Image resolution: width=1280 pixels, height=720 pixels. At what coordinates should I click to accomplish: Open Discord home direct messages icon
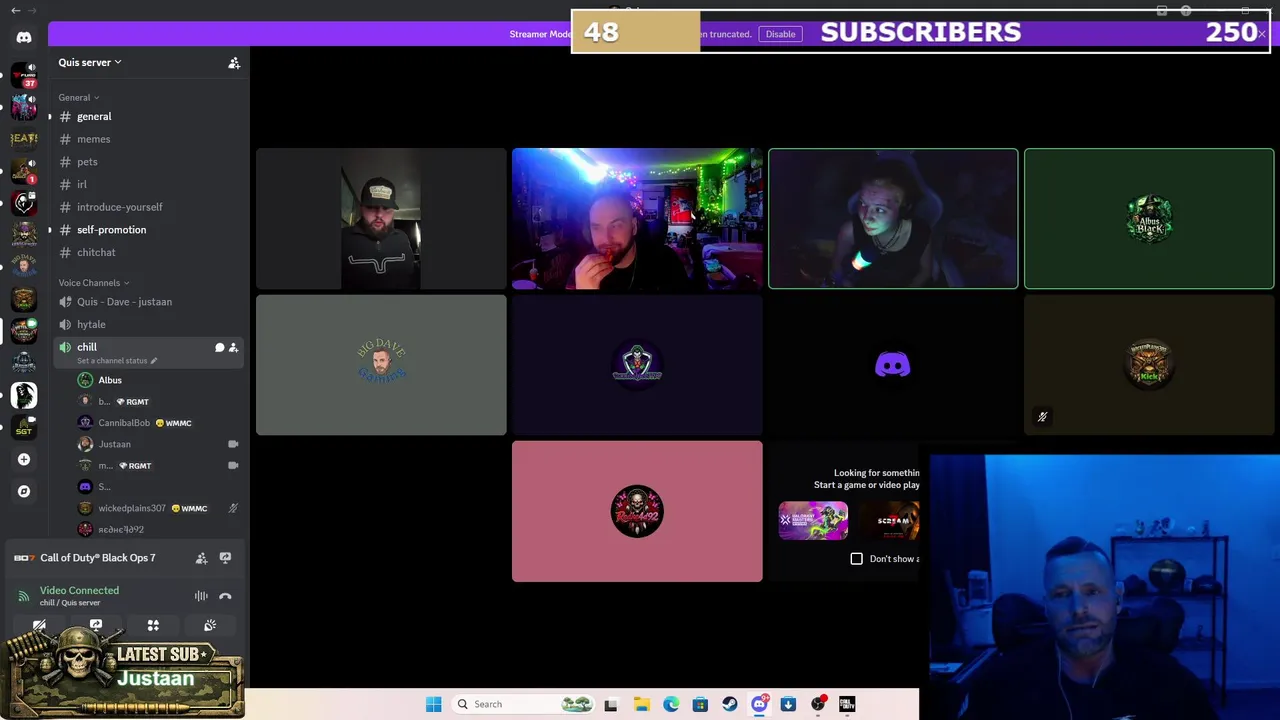pyautogui.click(x=24, y=37)
